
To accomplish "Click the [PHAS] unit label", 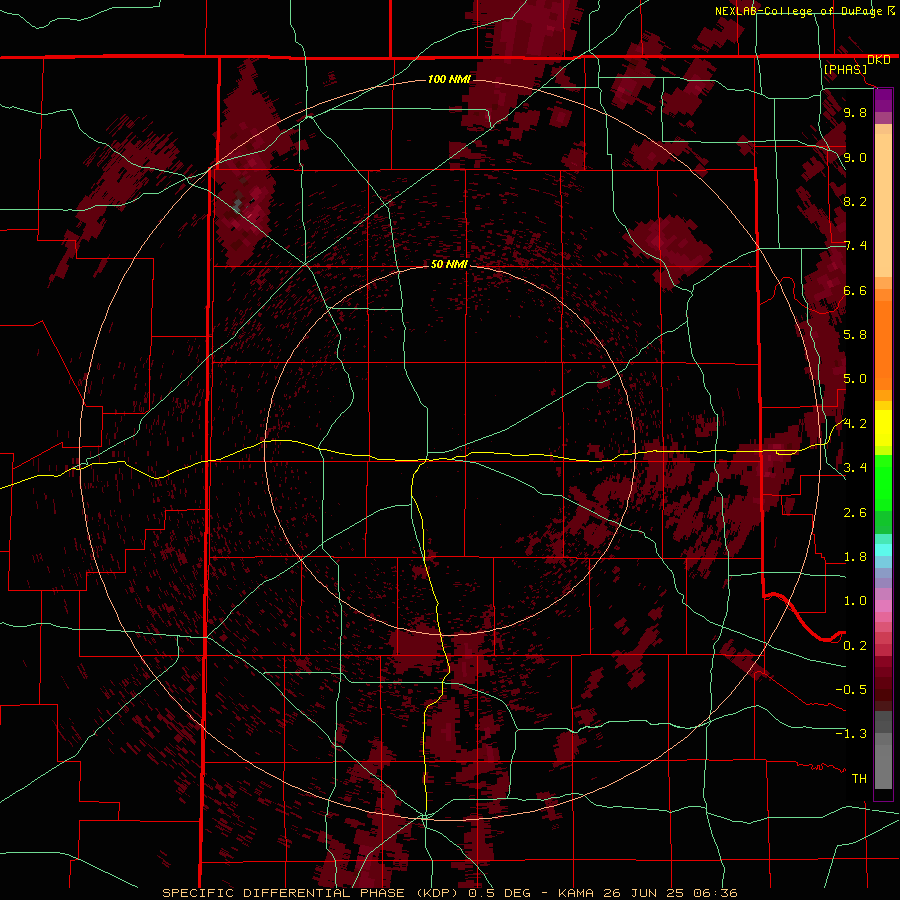I will tap(845, 69).
